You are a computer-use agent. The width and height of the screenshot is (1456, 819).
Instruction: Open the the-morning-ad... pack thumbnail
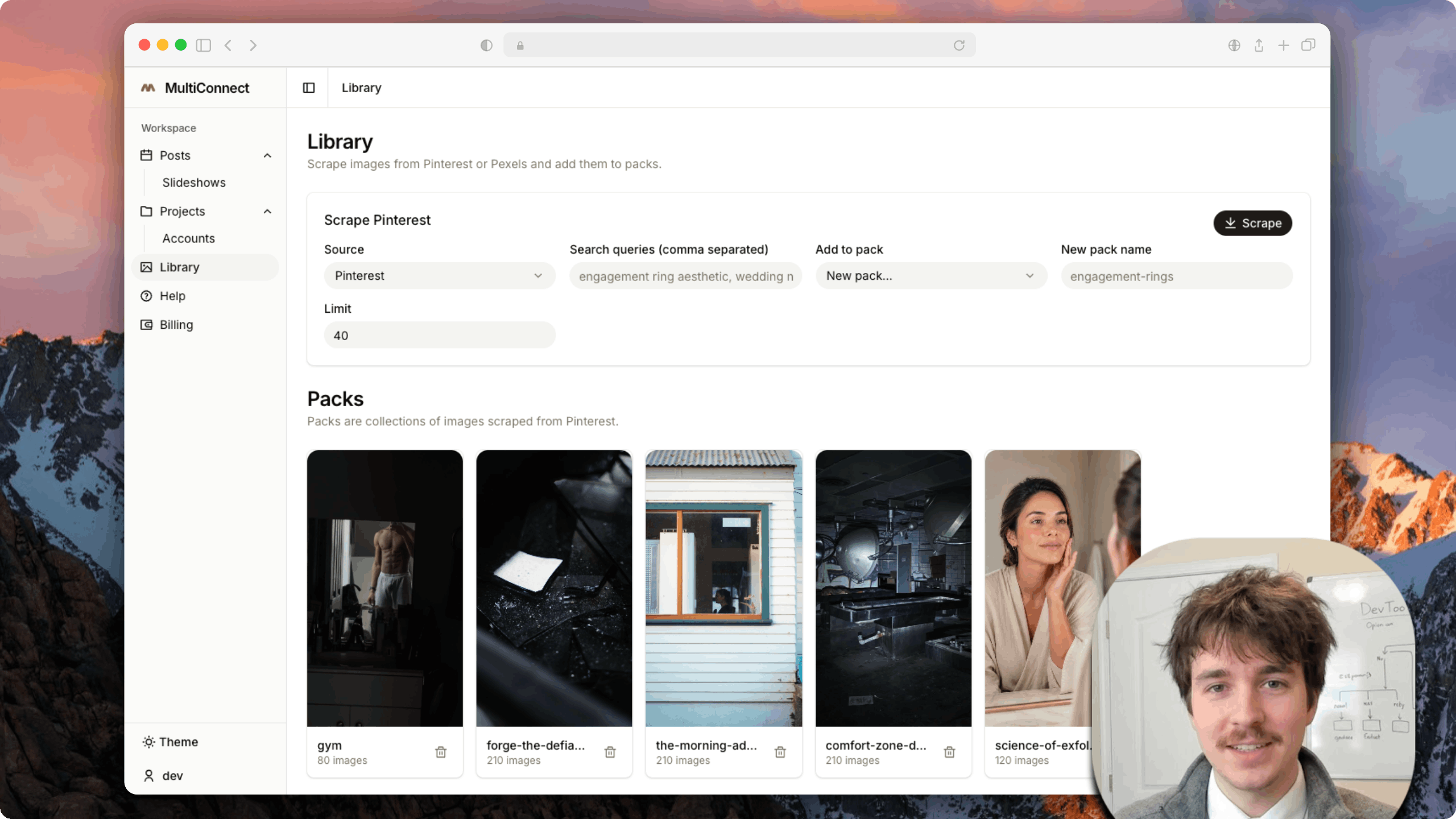(x=723, y=588)
